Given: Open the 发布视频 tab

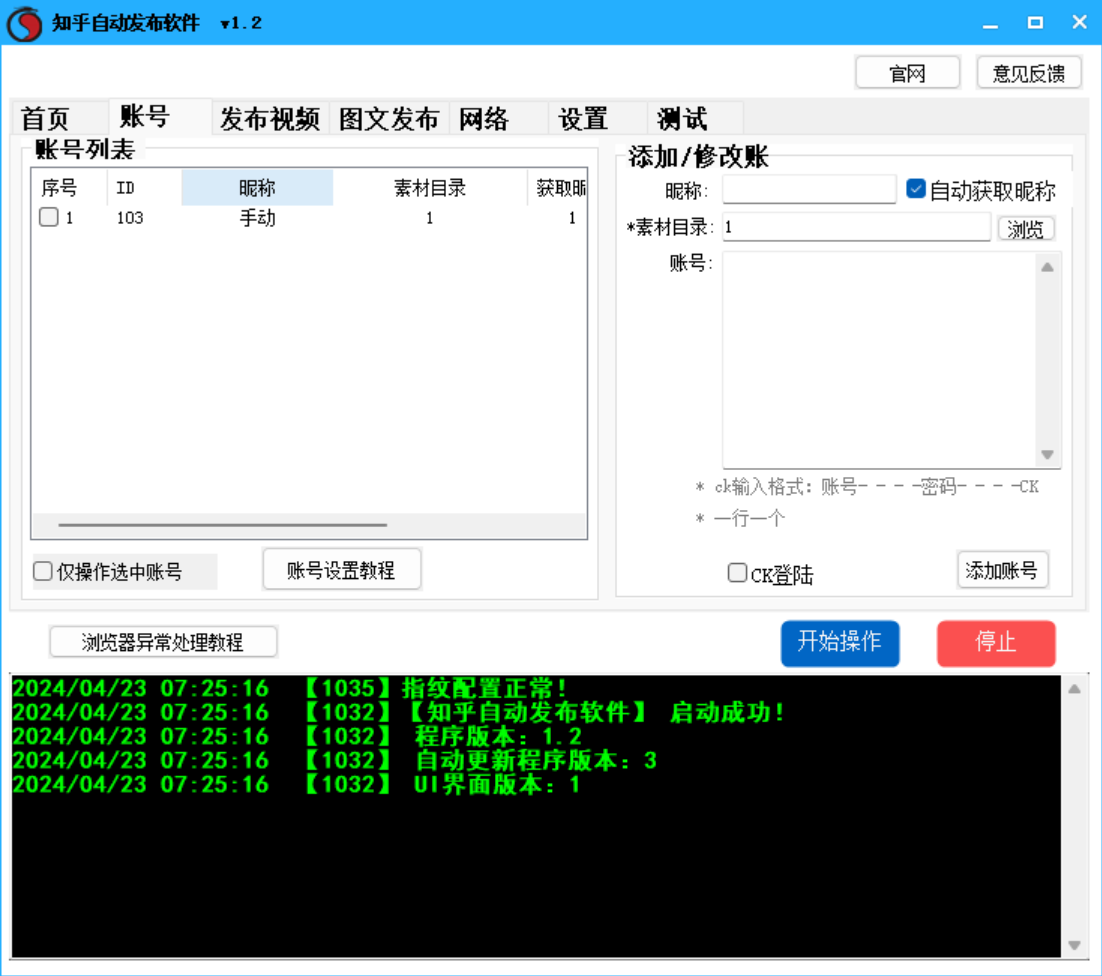Looking at the screenshot, I should (271, 118).
